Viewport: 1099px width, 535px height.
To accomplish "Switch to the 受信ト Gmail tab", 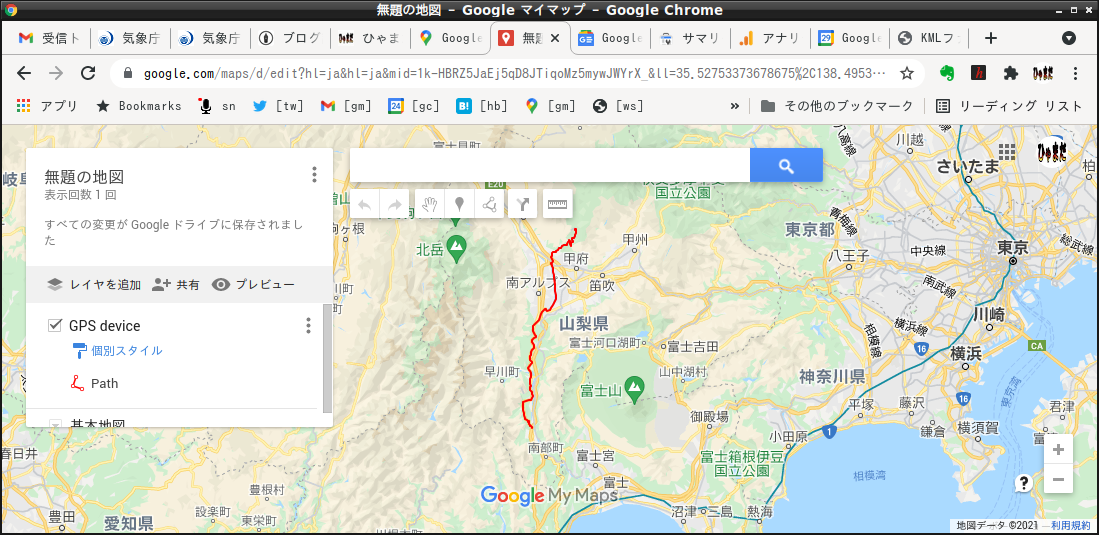I will tap(50, 39).
